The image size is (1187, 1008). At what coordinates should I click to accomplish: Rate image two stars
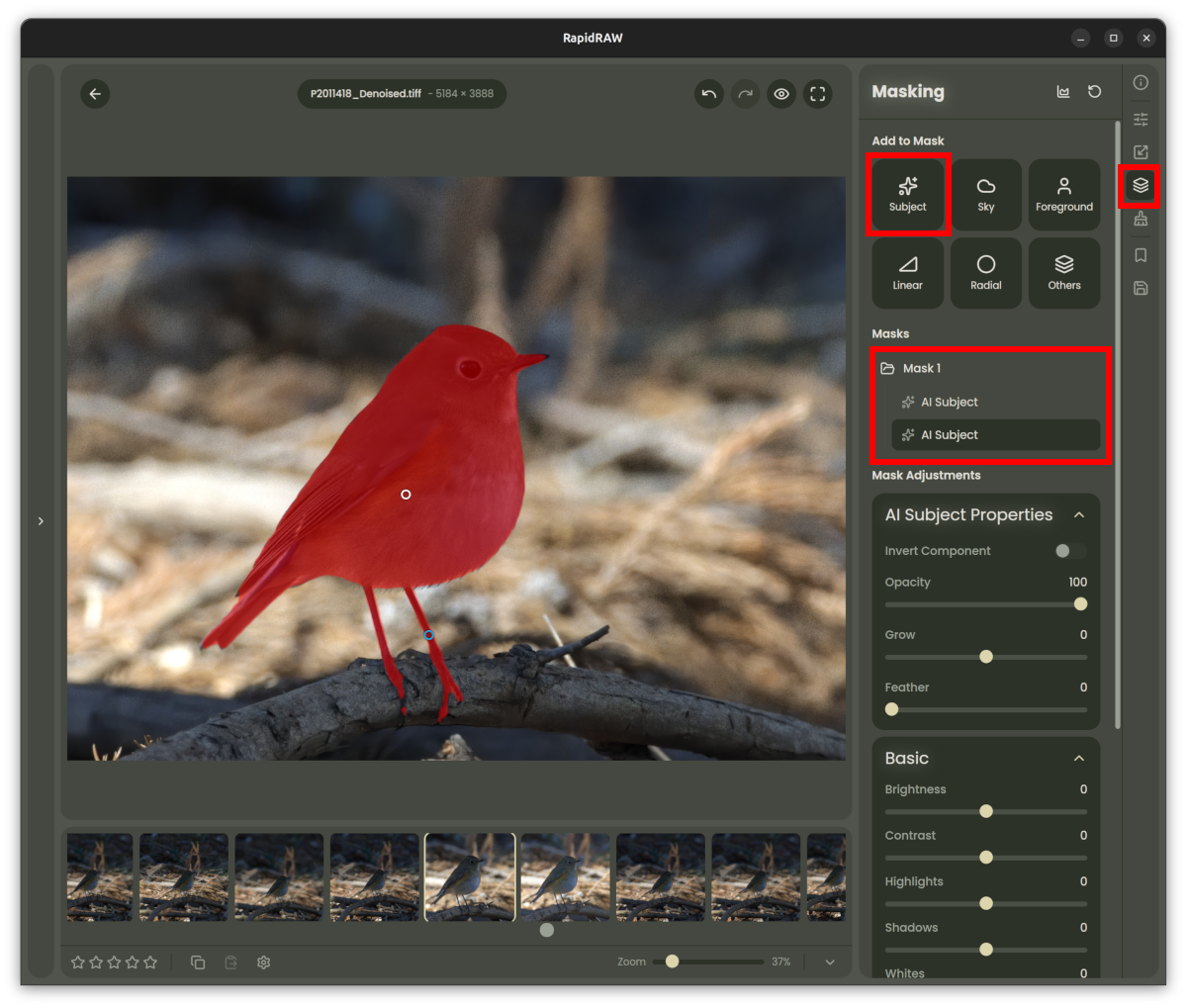[96, 962]
